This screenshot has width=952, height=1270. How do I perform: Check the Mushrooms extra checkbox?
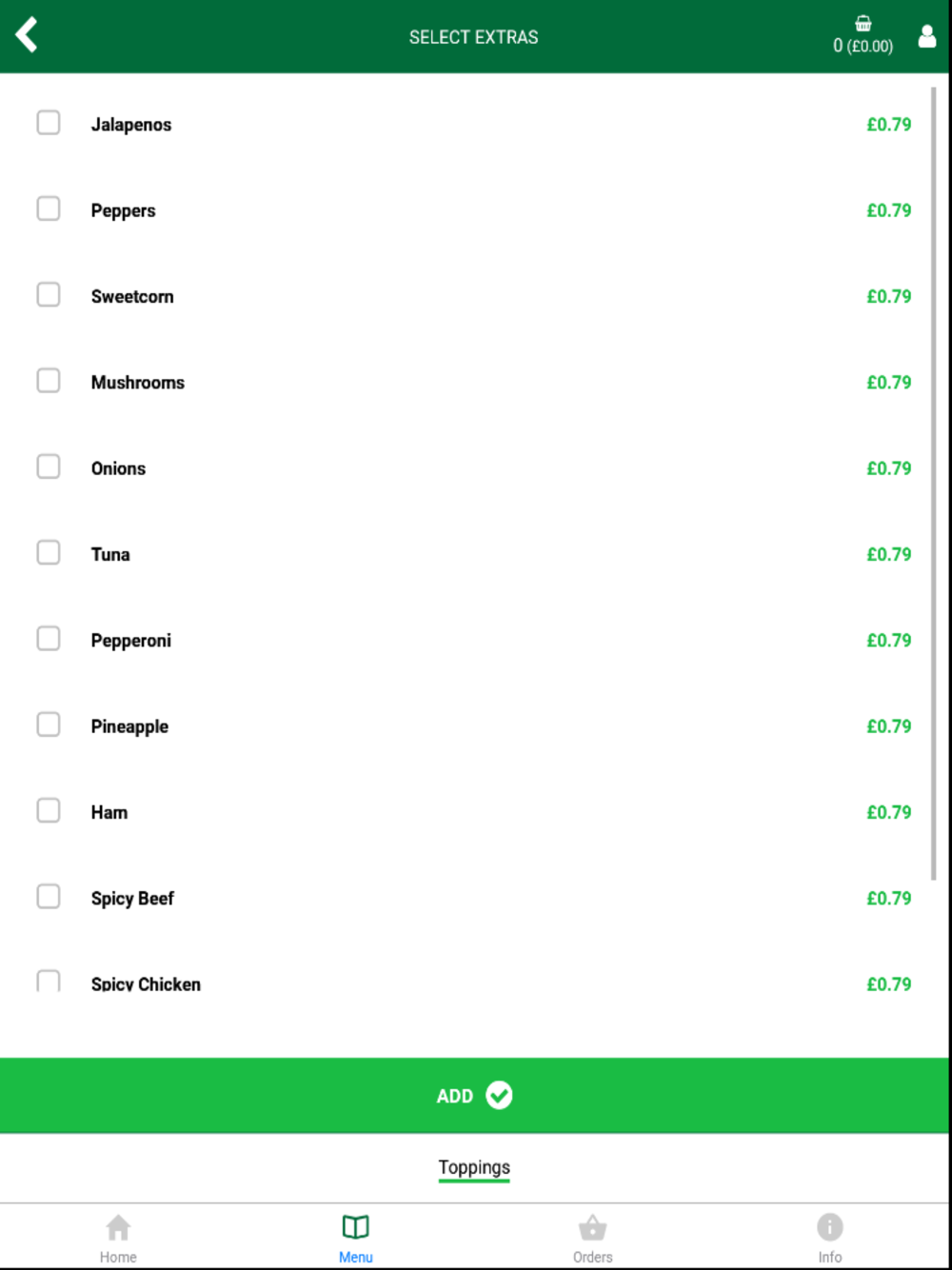coord(49,381)
